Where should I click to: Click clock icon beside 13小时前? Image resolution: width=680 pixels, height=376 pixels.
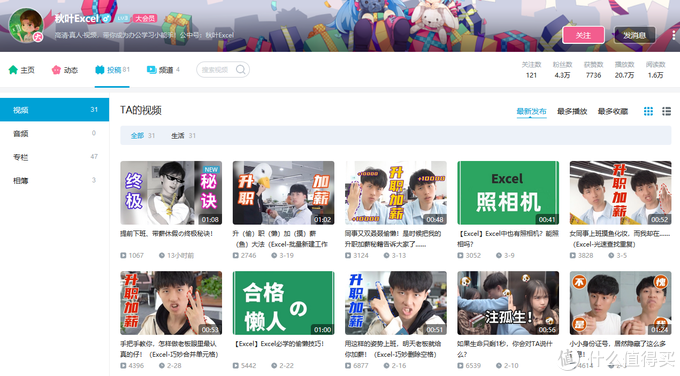[162, 255]
